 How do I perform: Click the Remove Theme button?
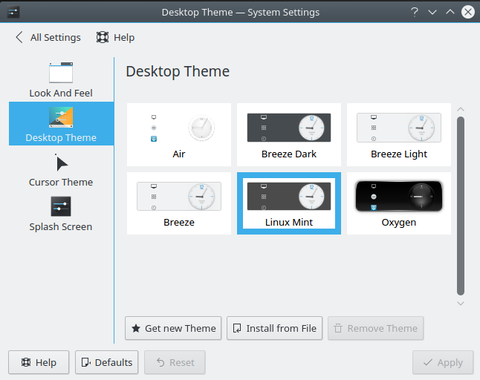(376, 328)
